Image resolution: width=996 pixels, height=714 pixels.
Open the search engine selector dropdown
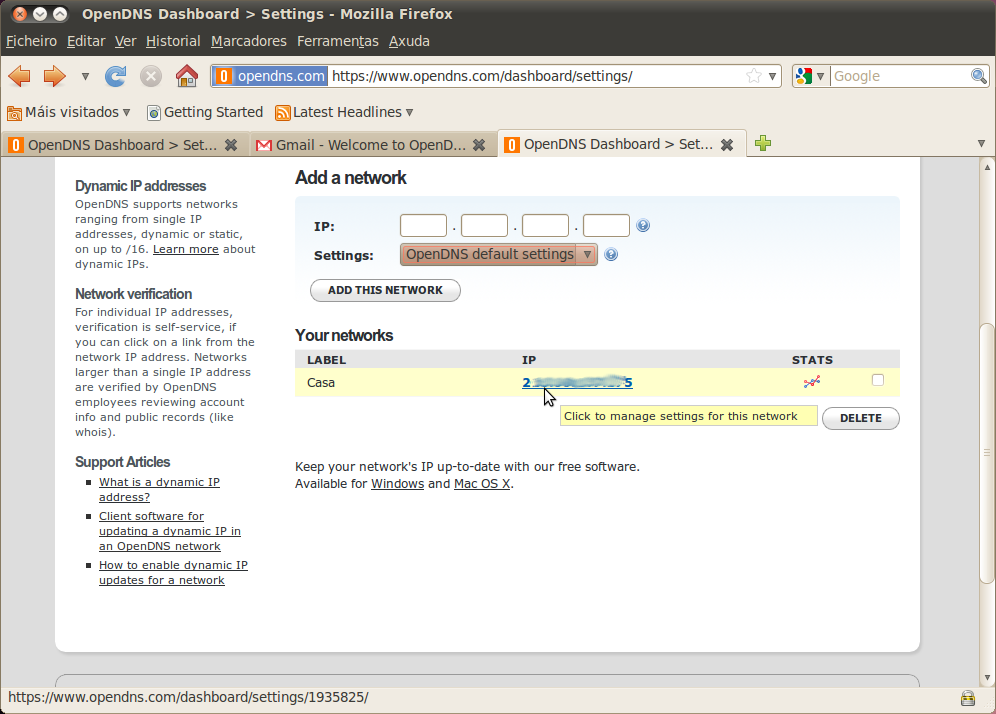tap(810, 76)
